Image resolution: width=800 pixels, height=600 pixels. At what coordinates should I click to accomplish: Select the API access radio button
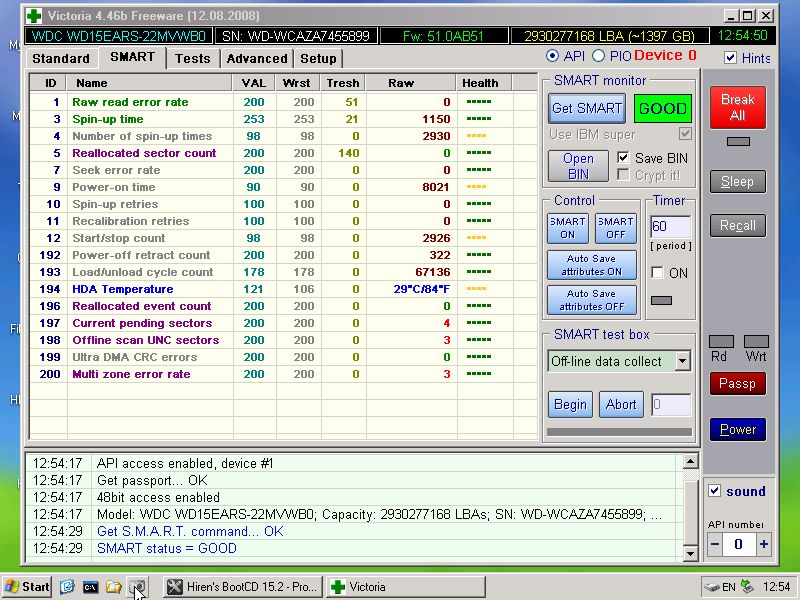552,56
